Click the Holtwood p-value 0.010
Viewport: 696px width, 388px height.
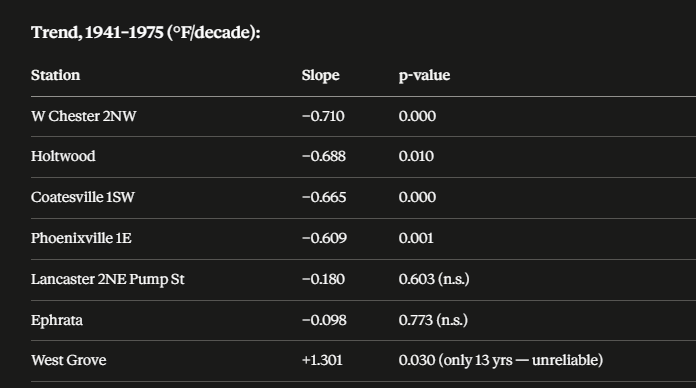point(416,156)
